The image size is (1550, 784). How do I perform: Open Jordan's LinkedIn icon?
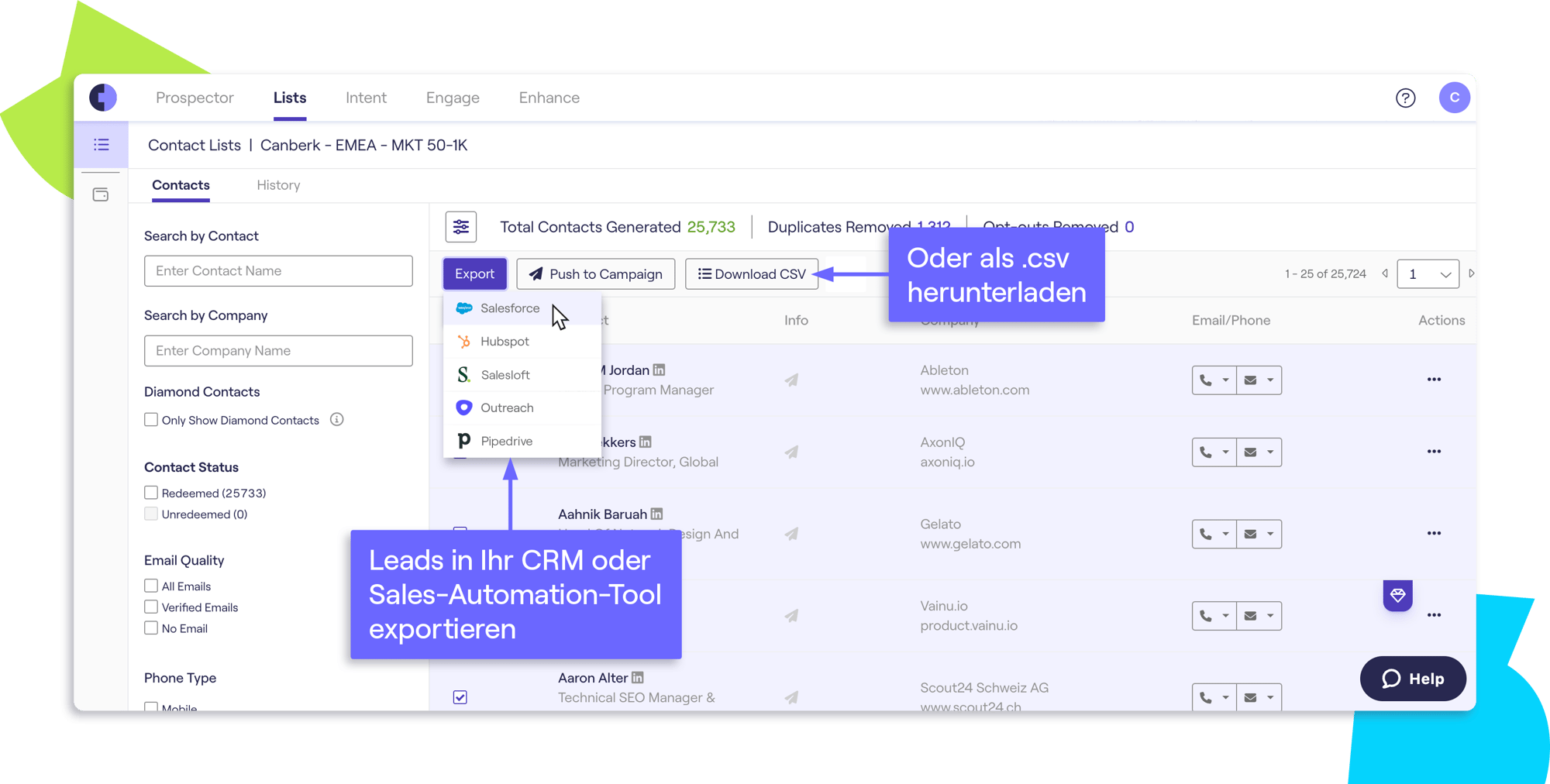(x=659, y=370)
